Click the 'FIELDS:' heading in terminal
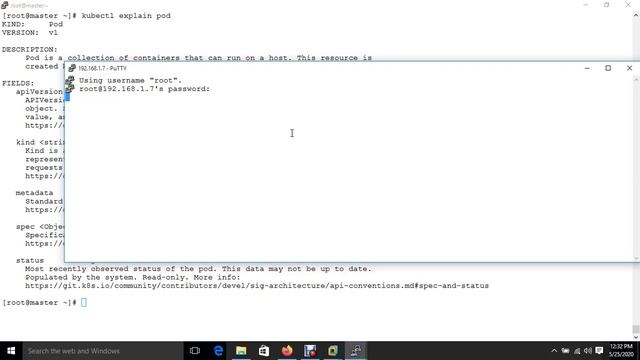This screenshot has width=640, height=360. [x=18, y=83]
